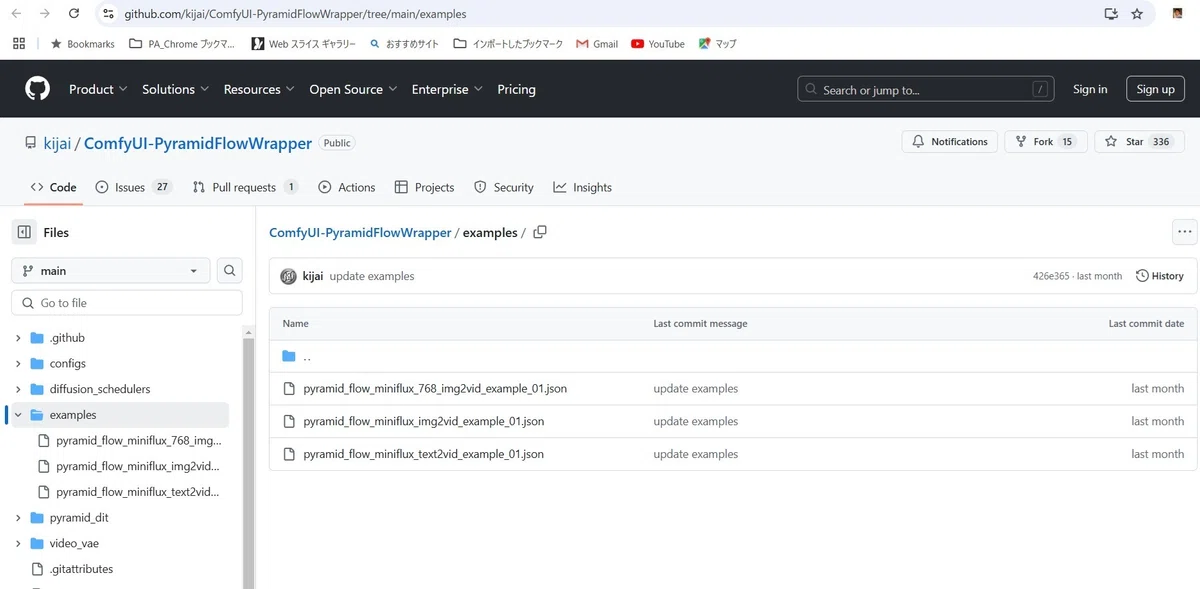Open the more options ellipsis button
Screen dimensions: 1200x589
[1185, 232]
